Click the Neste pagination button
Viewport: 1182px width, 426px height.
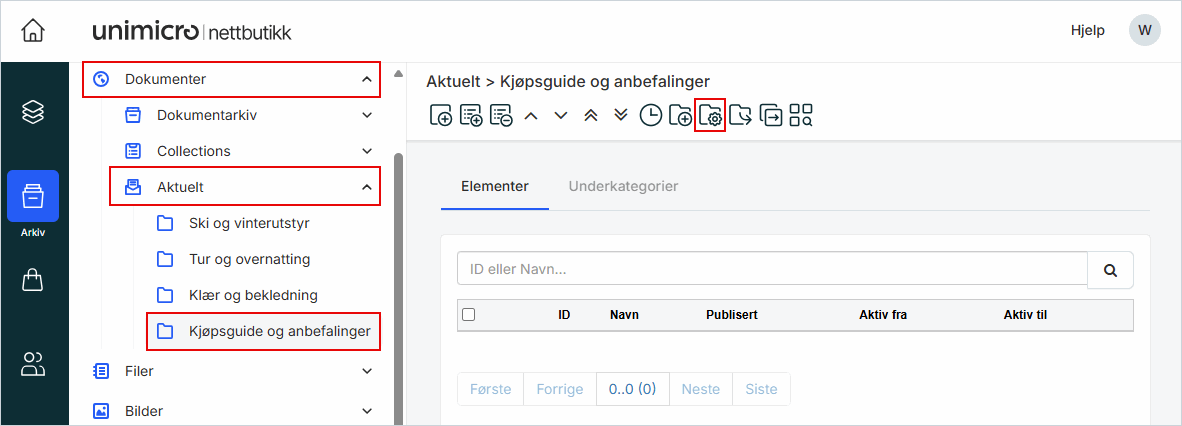click(x=700, y=389)
